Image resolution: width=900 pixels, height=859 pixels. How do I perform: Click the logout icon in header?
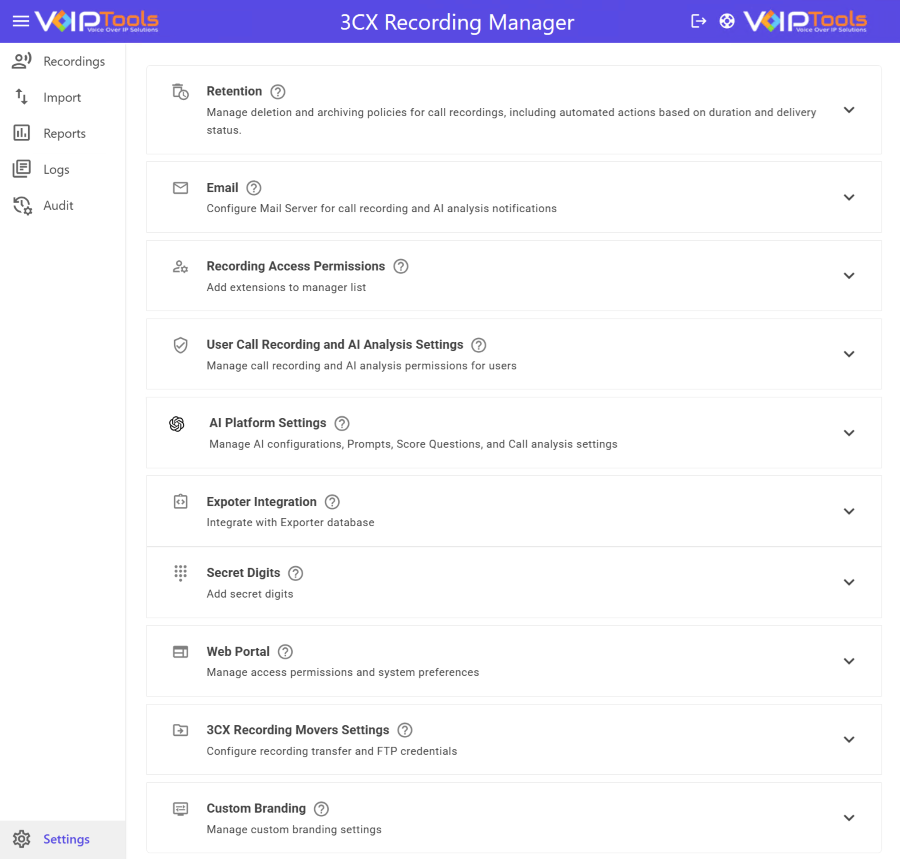click(x=699, y=21)
